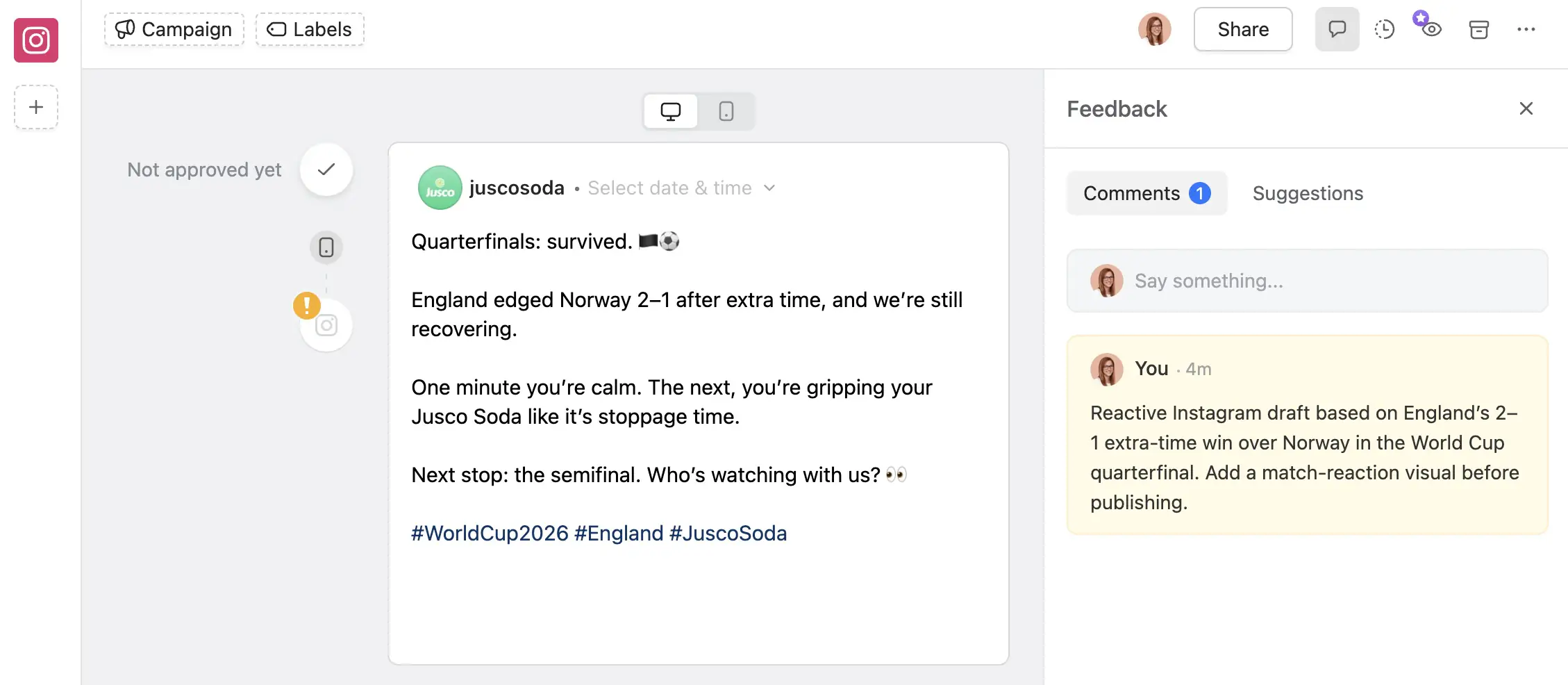Add a new channel with plus button

point(36,107)
